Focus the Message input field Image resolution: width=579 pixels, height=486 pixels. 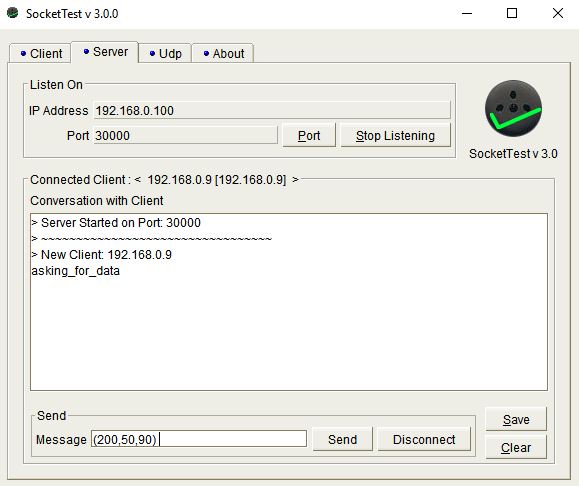point(199,439)
